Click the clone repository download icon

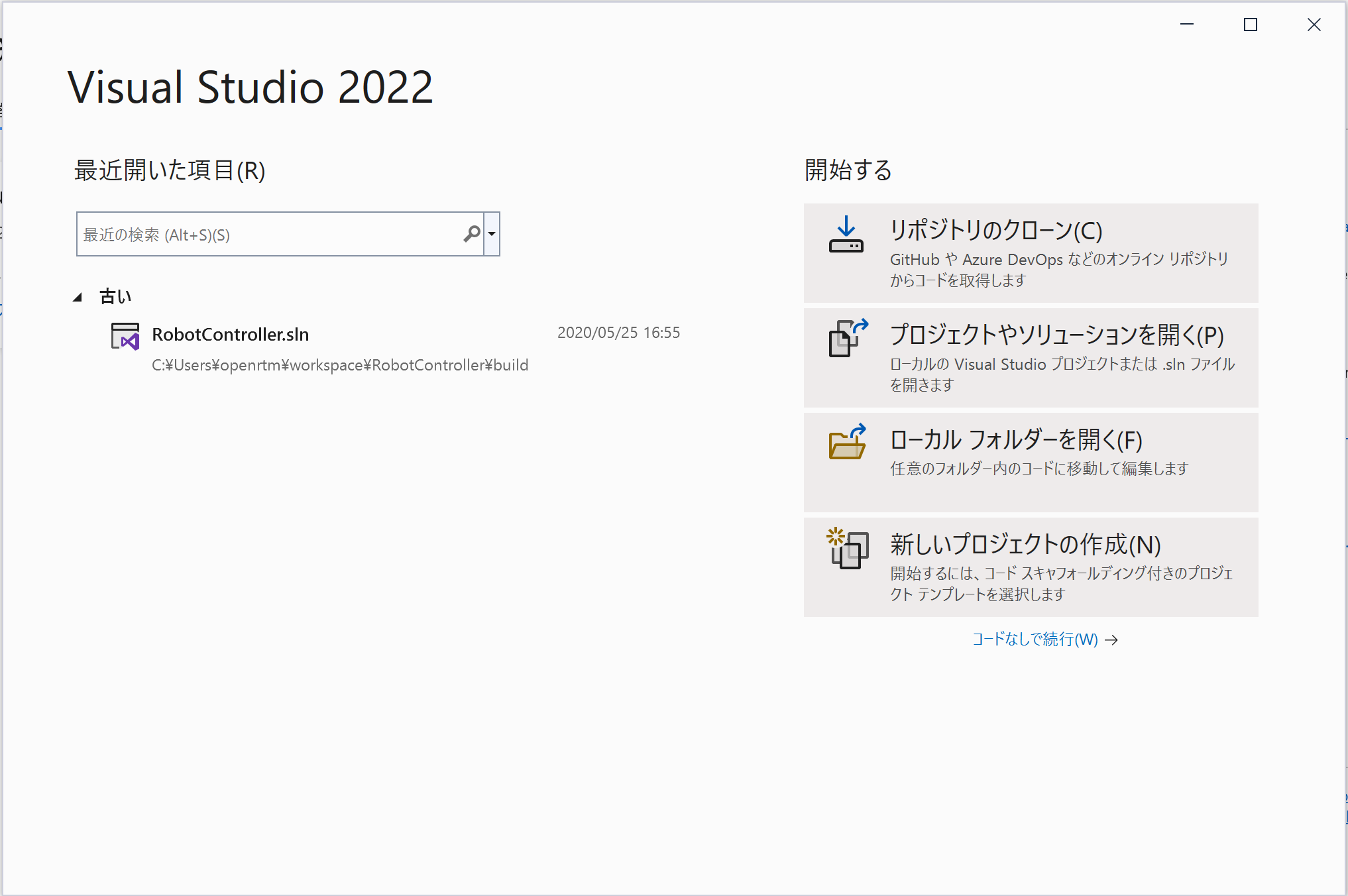846,234
